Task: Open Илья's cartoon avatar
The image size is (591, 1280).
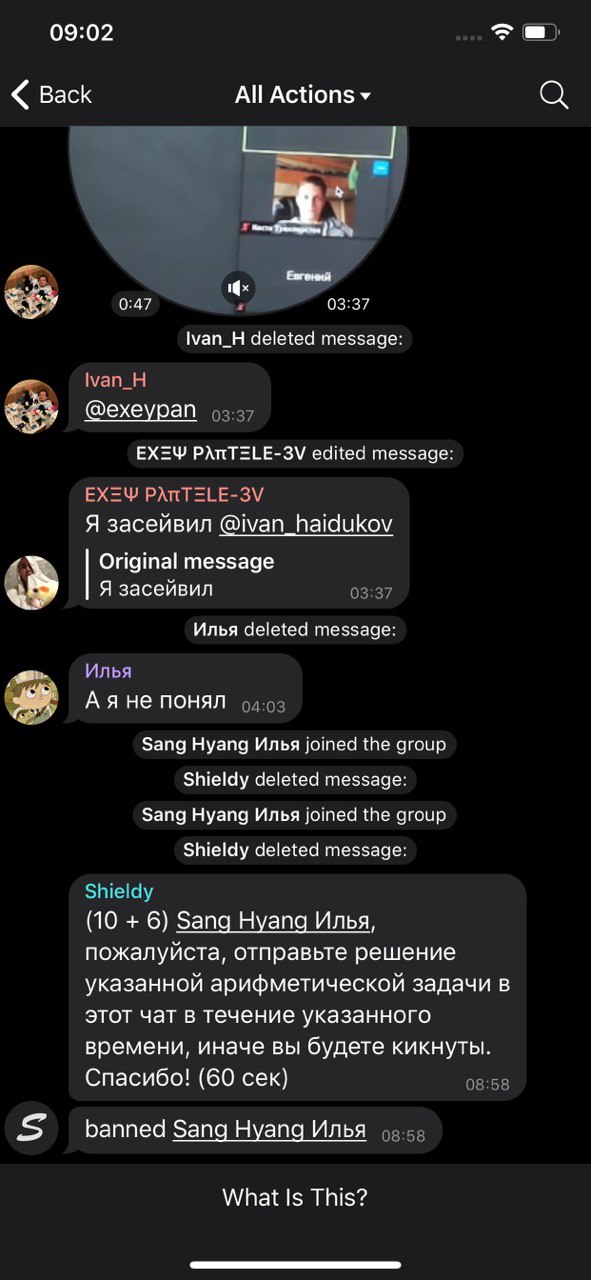Action: pos(31,697)
